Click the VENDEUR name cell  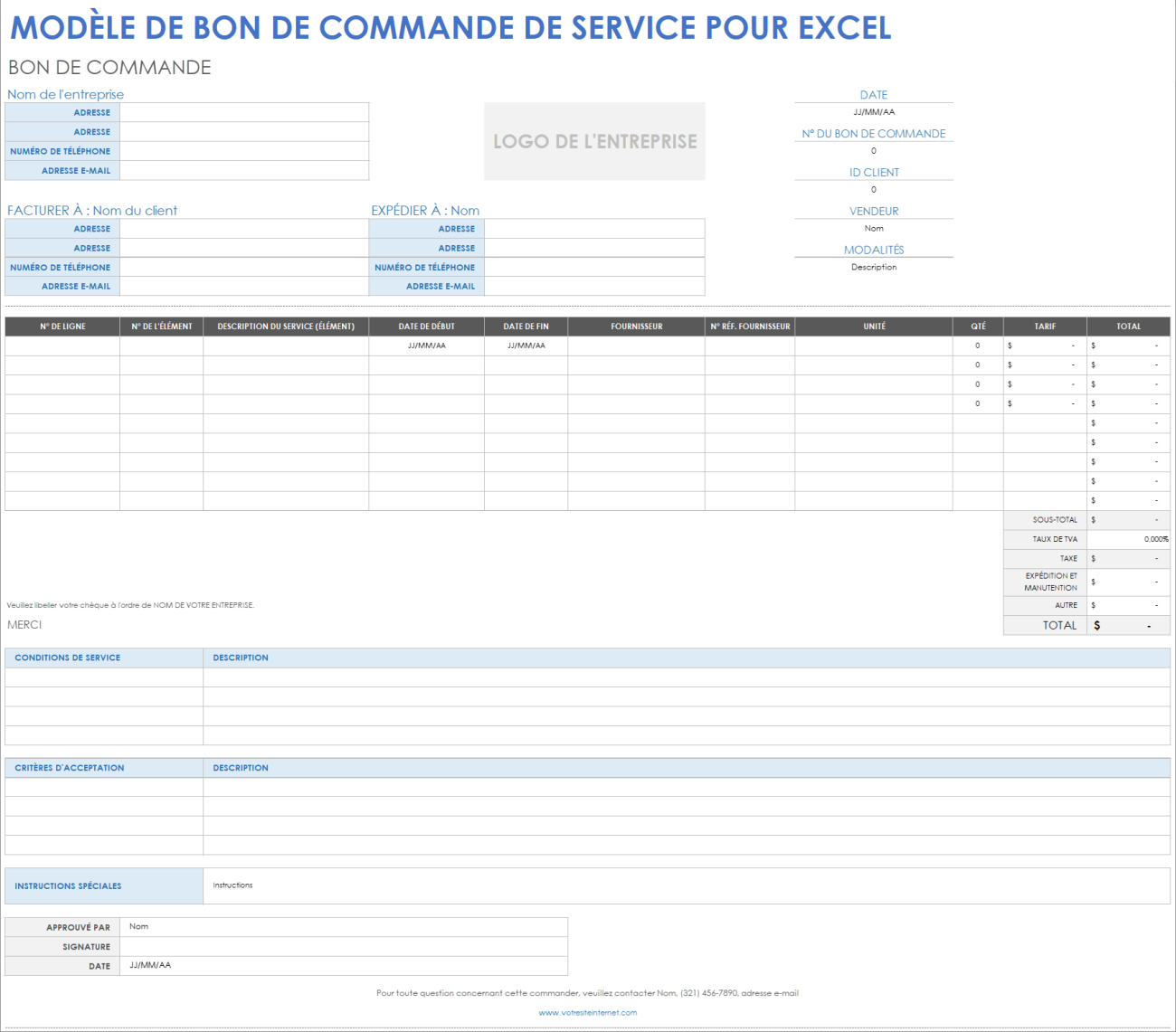[x=873, y=228]
